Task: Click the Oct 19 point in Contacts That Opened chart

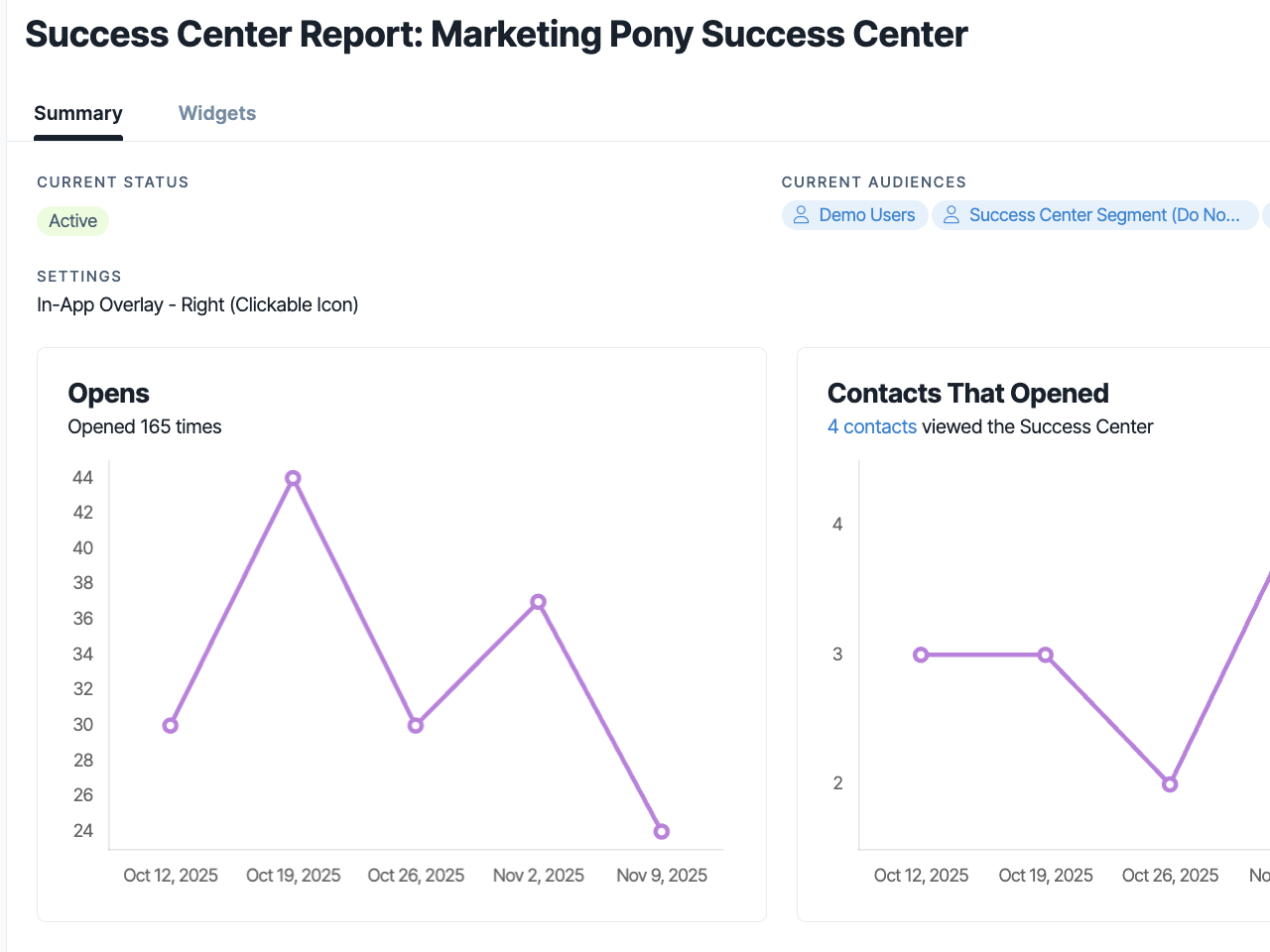Action: pos(1046,654)
